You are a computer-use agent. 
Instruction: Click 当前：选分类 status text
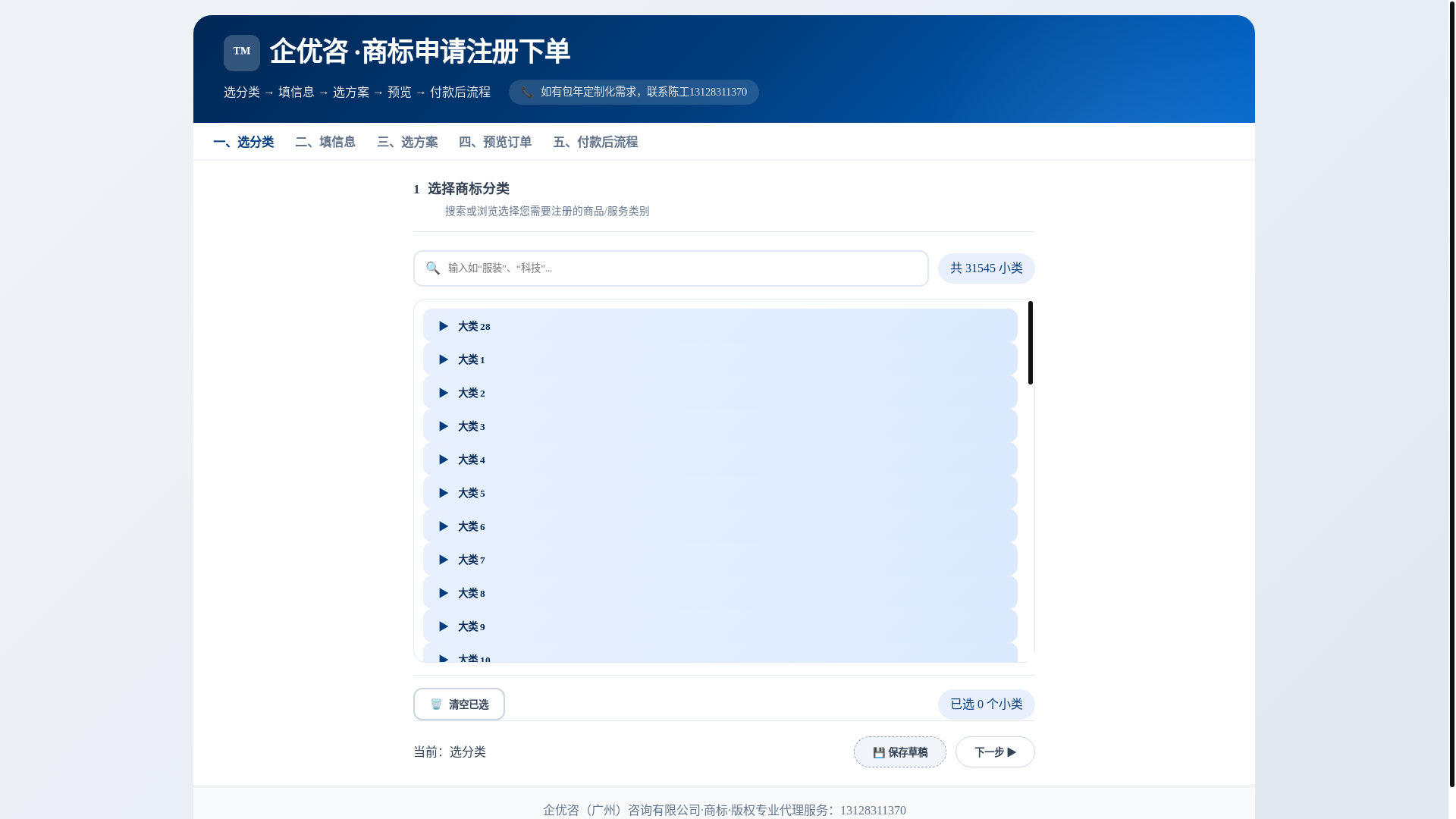tap(450, 752)
